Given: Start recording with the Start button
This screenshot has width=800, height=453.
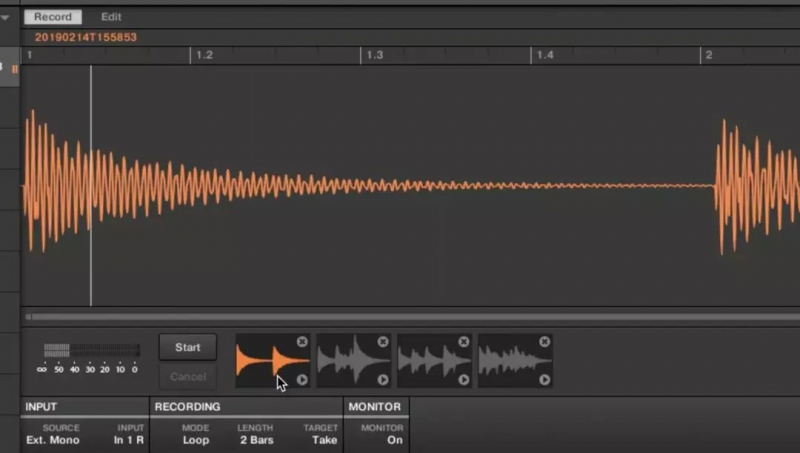Looking at the screenshot, I should click(x=188, y=347).
